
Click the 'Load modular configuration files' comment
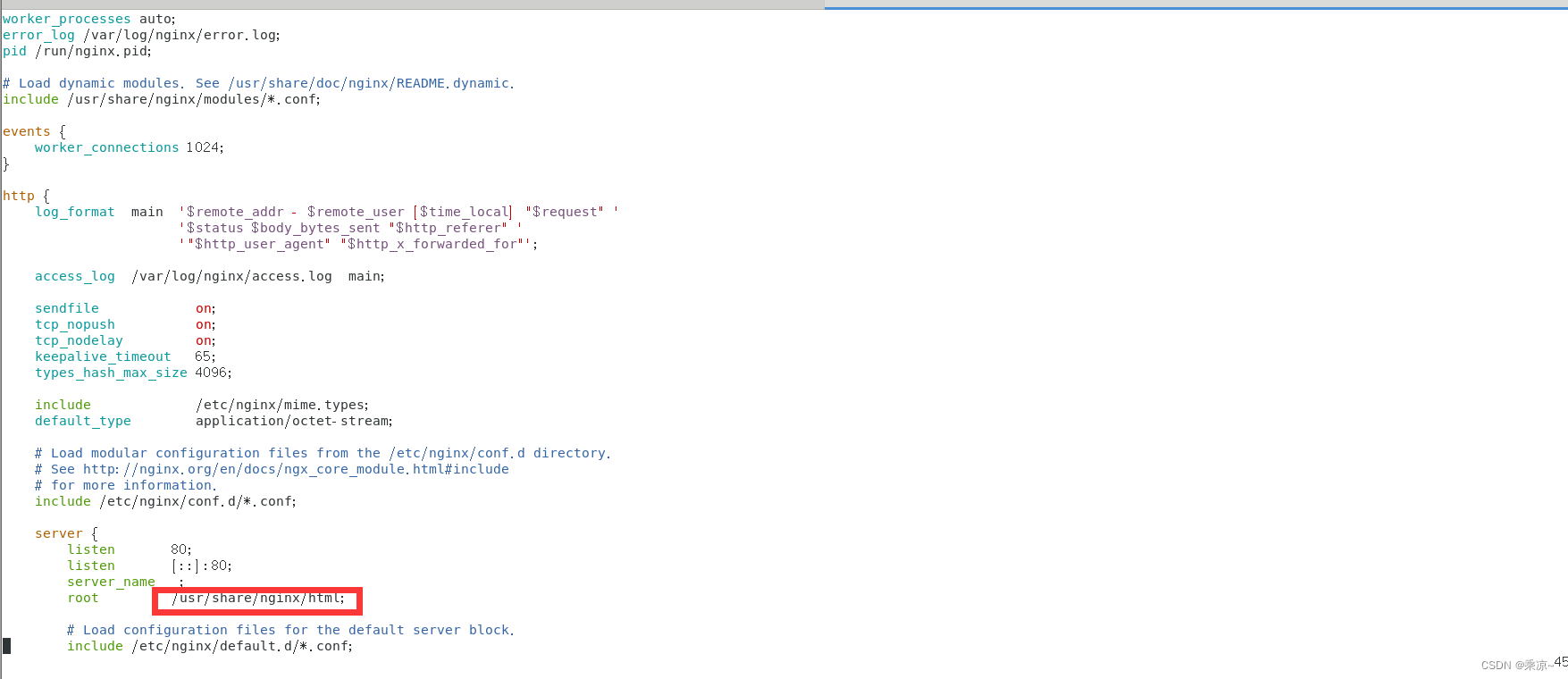(x=323, y=453)
